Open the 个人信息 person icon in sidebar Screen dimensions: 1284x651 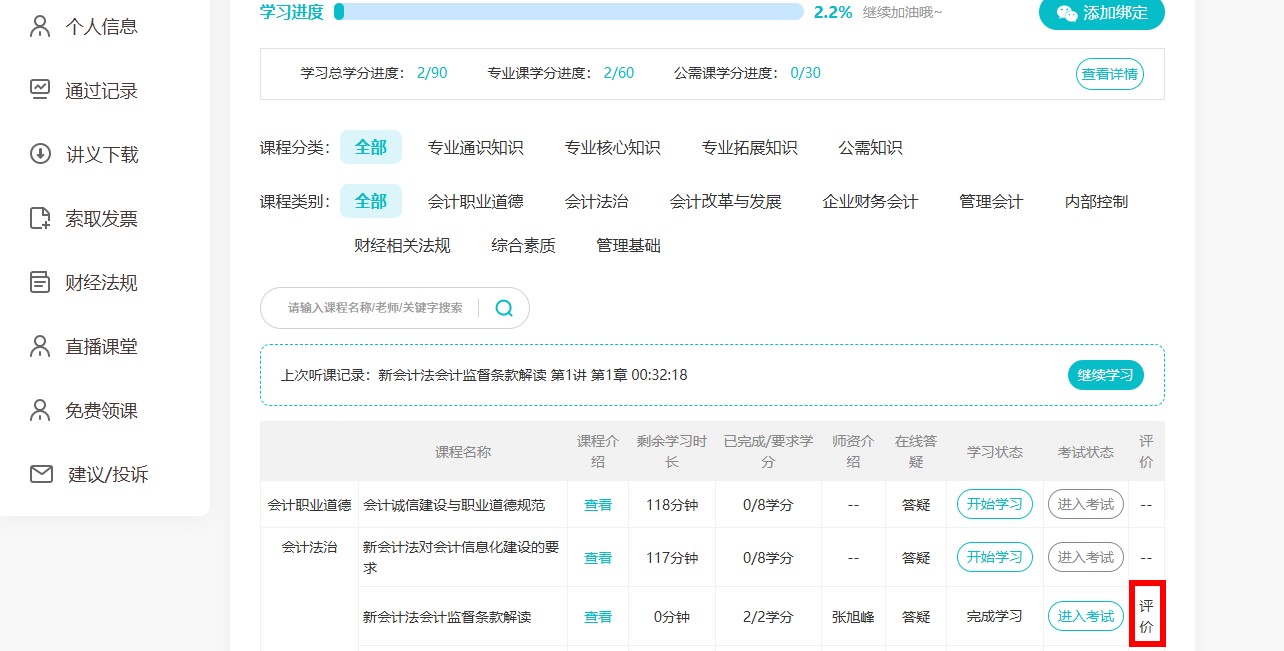40,26
